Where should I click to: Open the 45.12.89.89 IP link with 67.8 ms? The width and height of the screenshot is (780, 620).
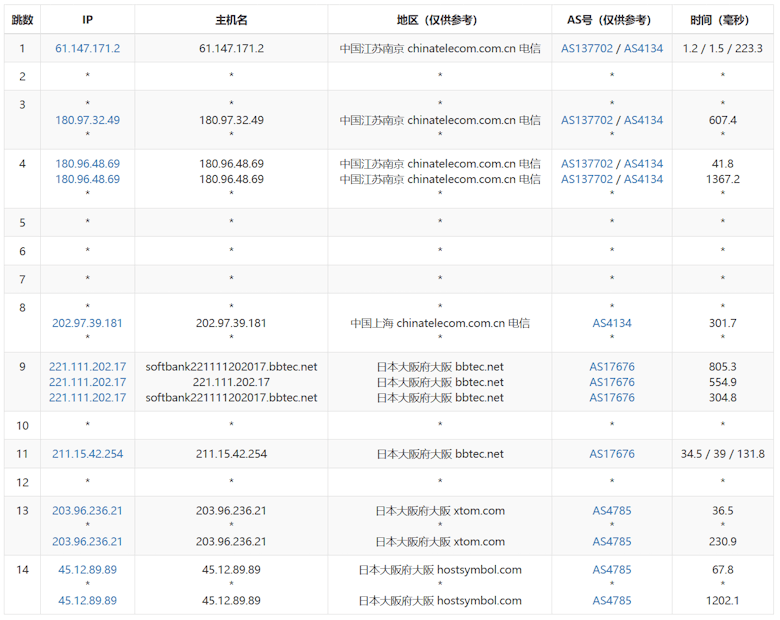click(88, 570)
